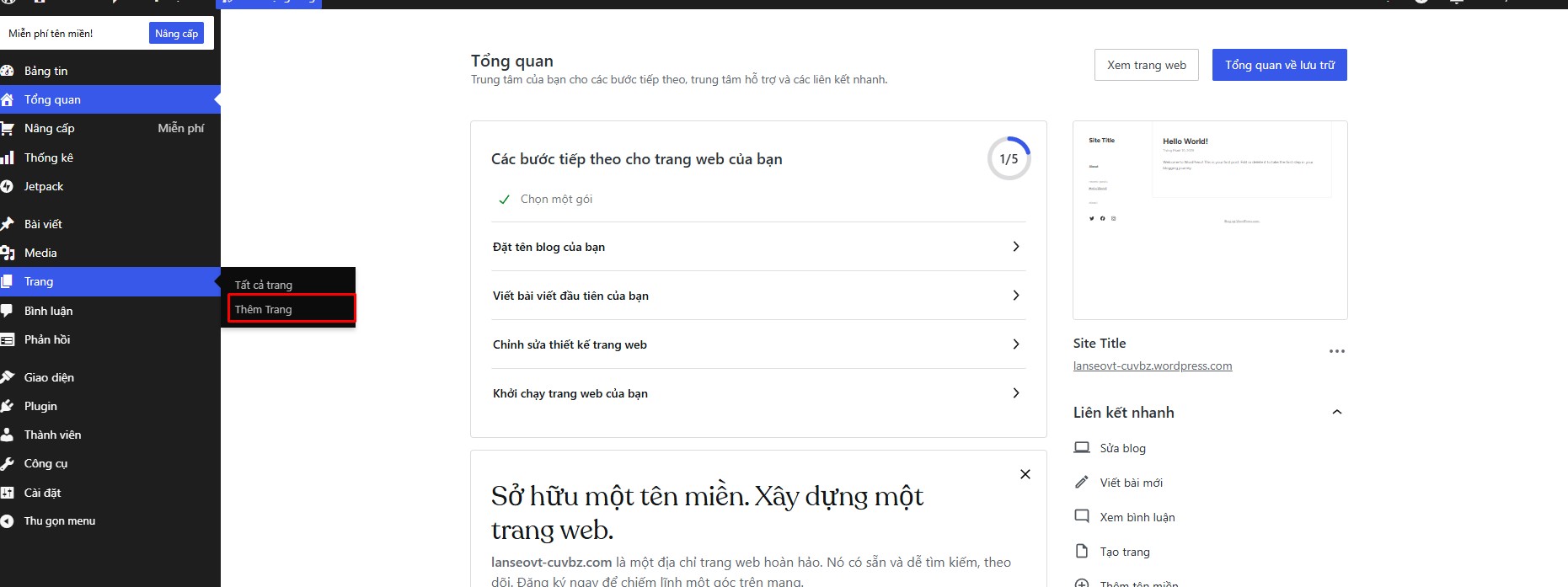
Task: Click the Miễn phí label beside Nâng cấp
Action: (180, 128)
